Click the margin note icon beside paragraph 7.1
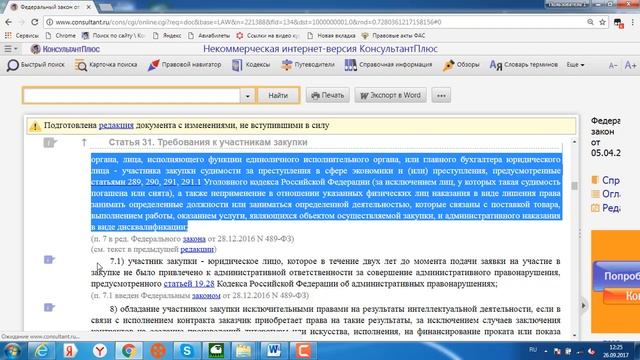Image resolution: width=640 pixels, height=360 pixels. click(x=49, y=260)
